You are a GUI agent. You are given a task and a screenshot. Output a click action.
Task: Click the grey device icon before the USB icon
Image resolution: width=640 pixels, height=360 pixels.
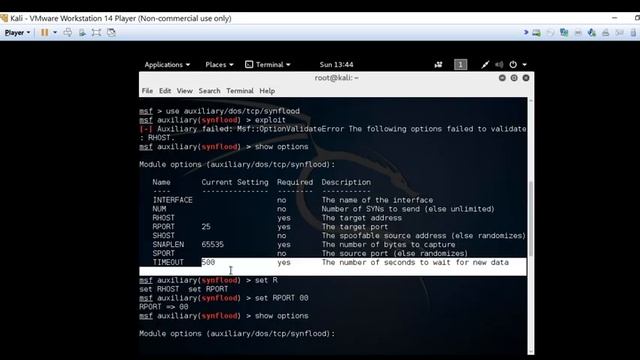coord(578,33)
